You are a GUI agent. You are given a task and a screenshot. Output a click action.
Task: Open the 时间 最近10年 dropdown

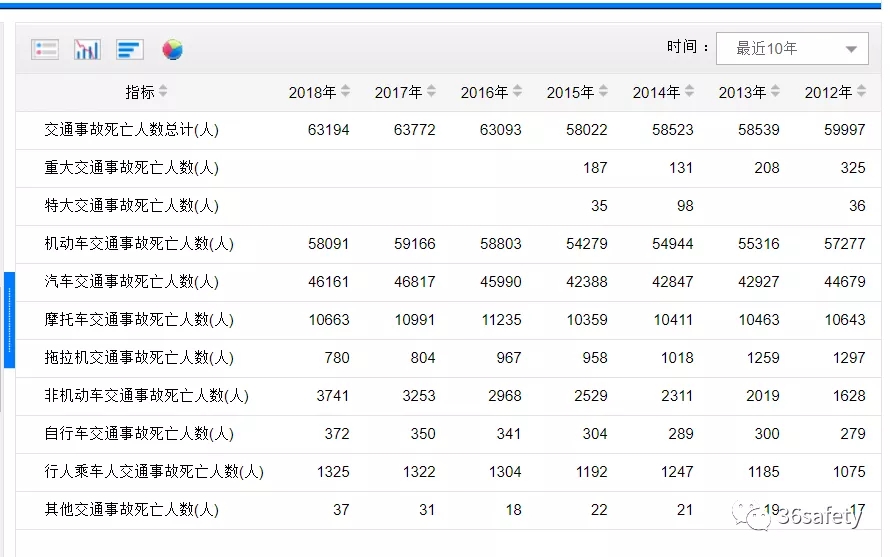coord(792,49)
